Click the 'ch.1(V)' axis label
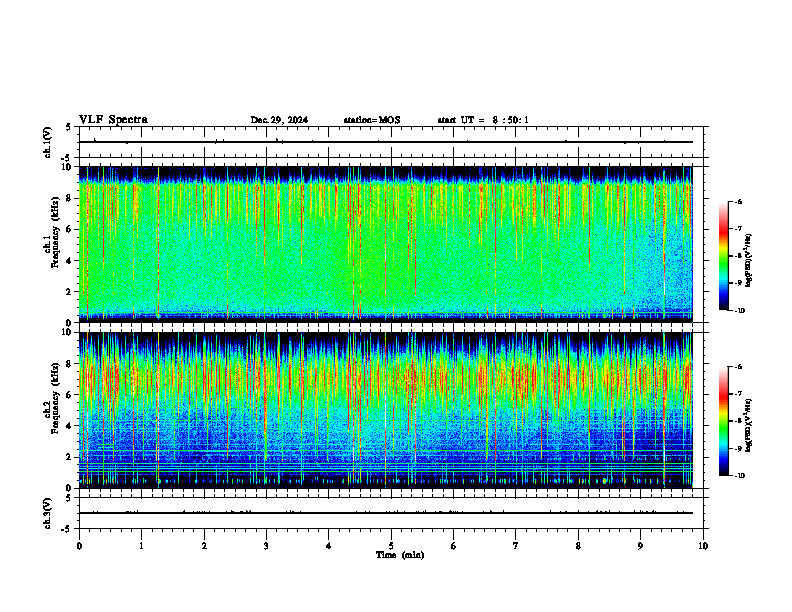 point(48,142)
